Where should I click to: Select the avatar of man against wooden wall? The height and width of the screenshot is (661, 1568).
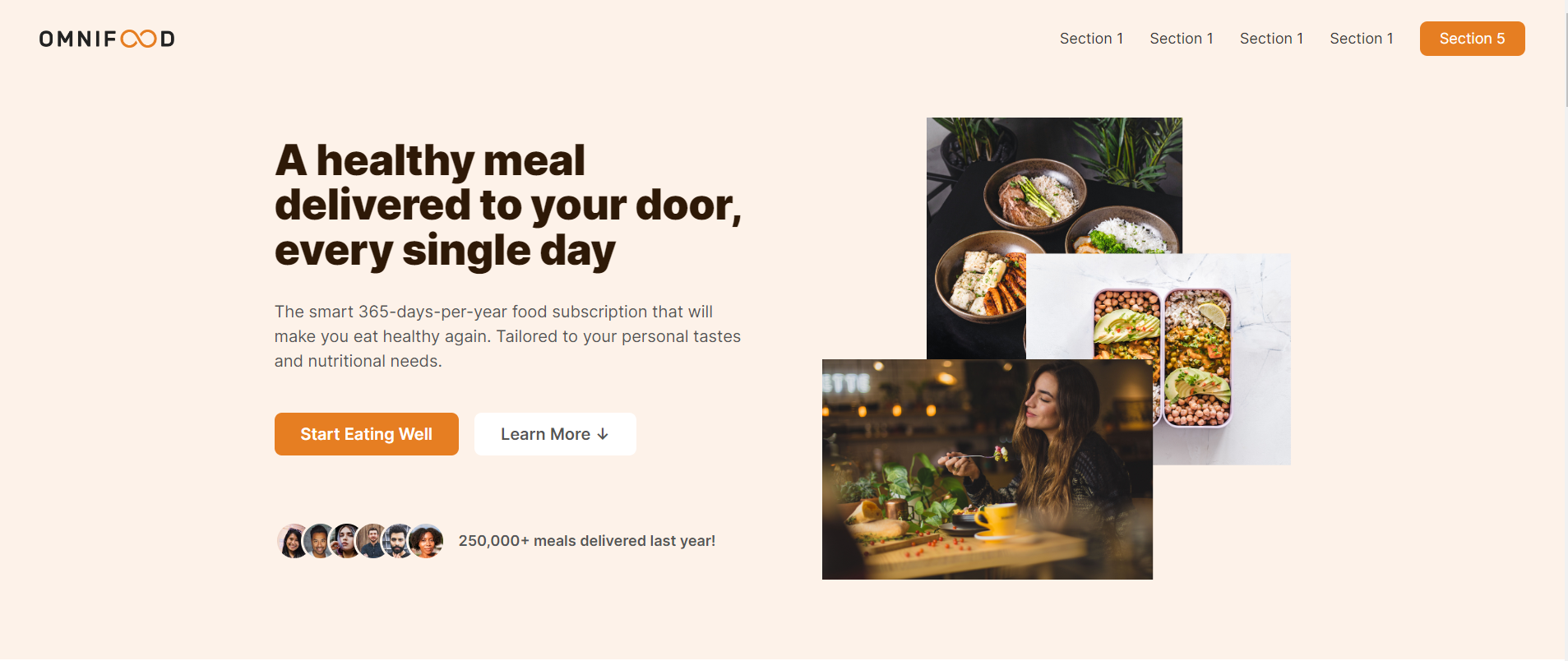click(372, 541)
